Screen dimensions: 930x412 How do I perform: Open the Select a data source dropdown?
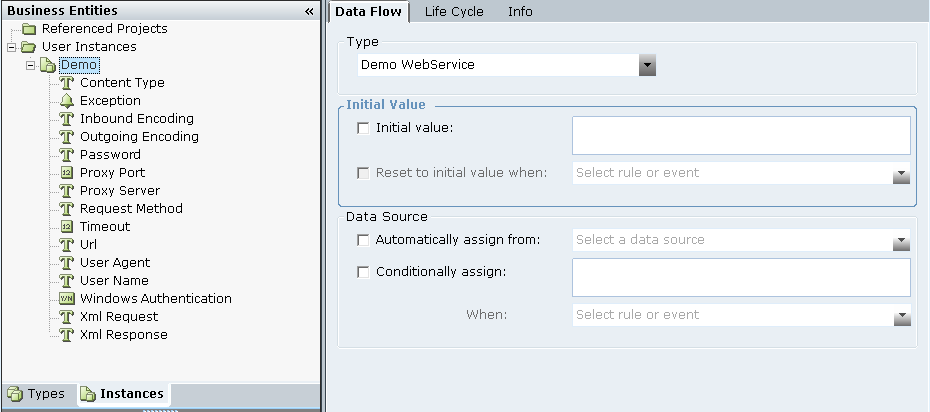901,242
